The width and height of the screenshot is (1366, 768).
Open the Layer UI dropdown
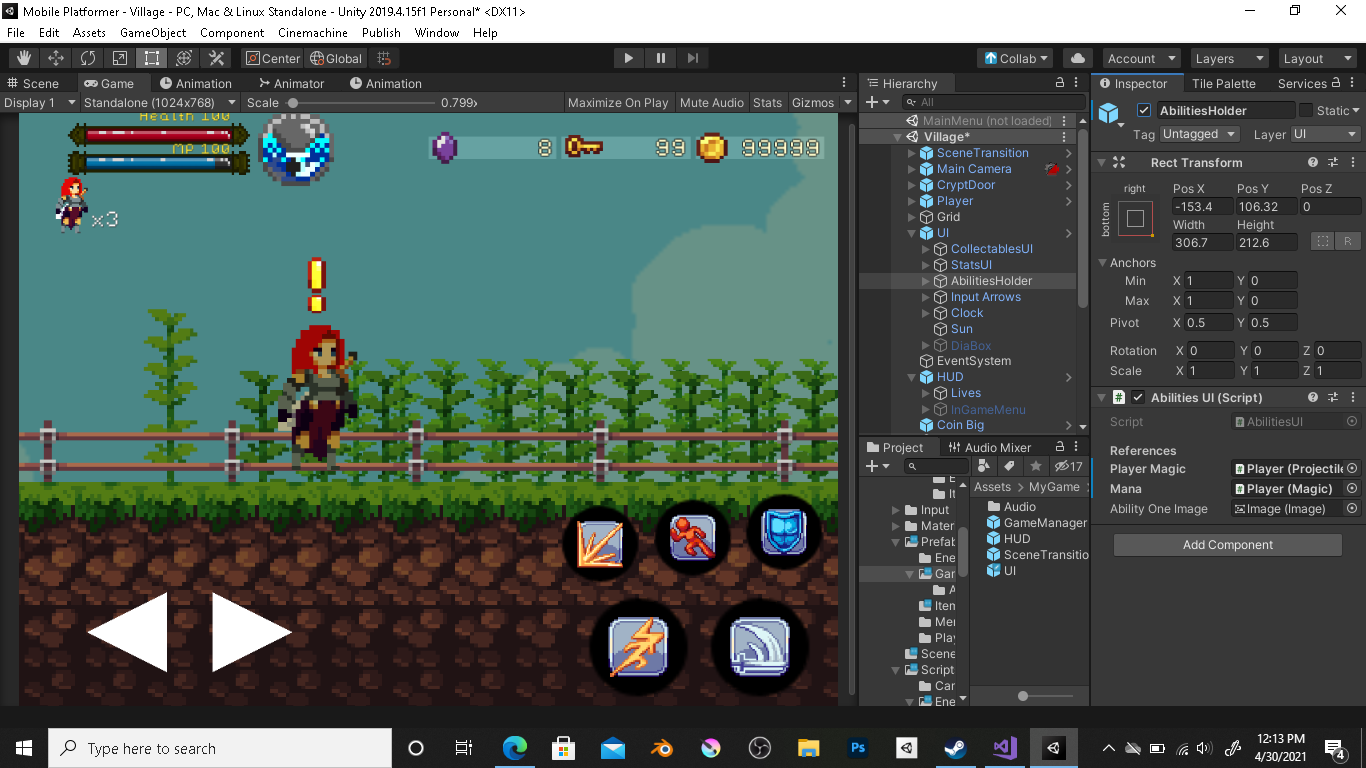pyautogui.click(x=1326, y=134)
